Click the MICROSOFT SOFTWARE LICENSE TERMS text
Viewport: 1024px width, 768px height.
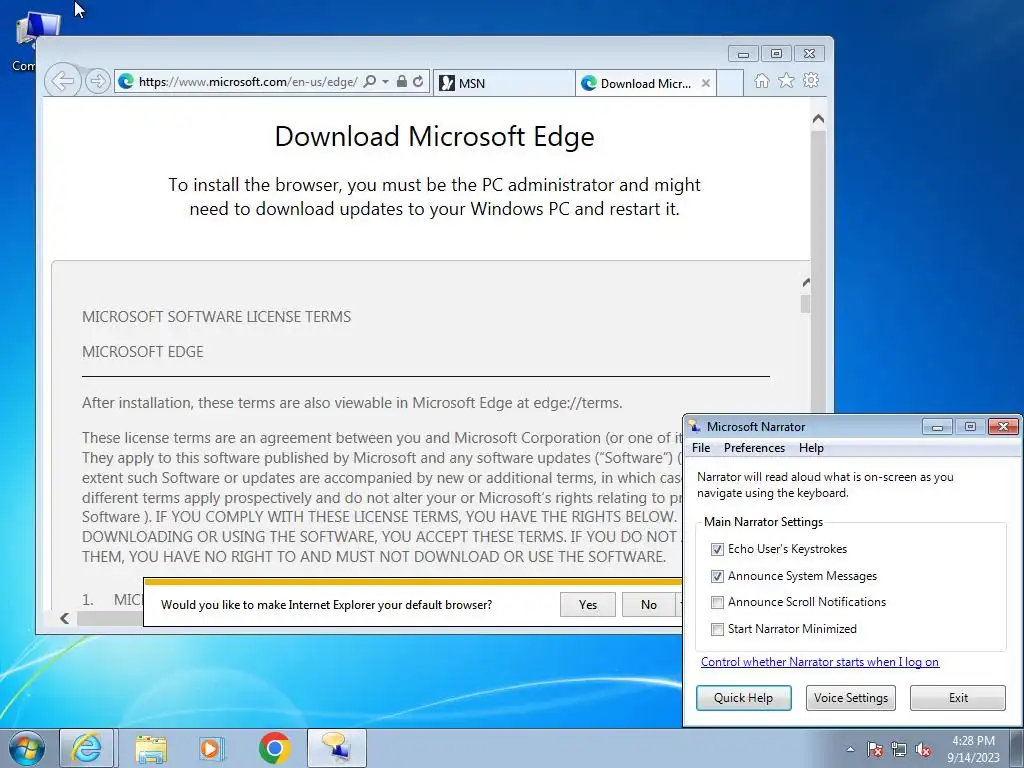click(216, 317)
